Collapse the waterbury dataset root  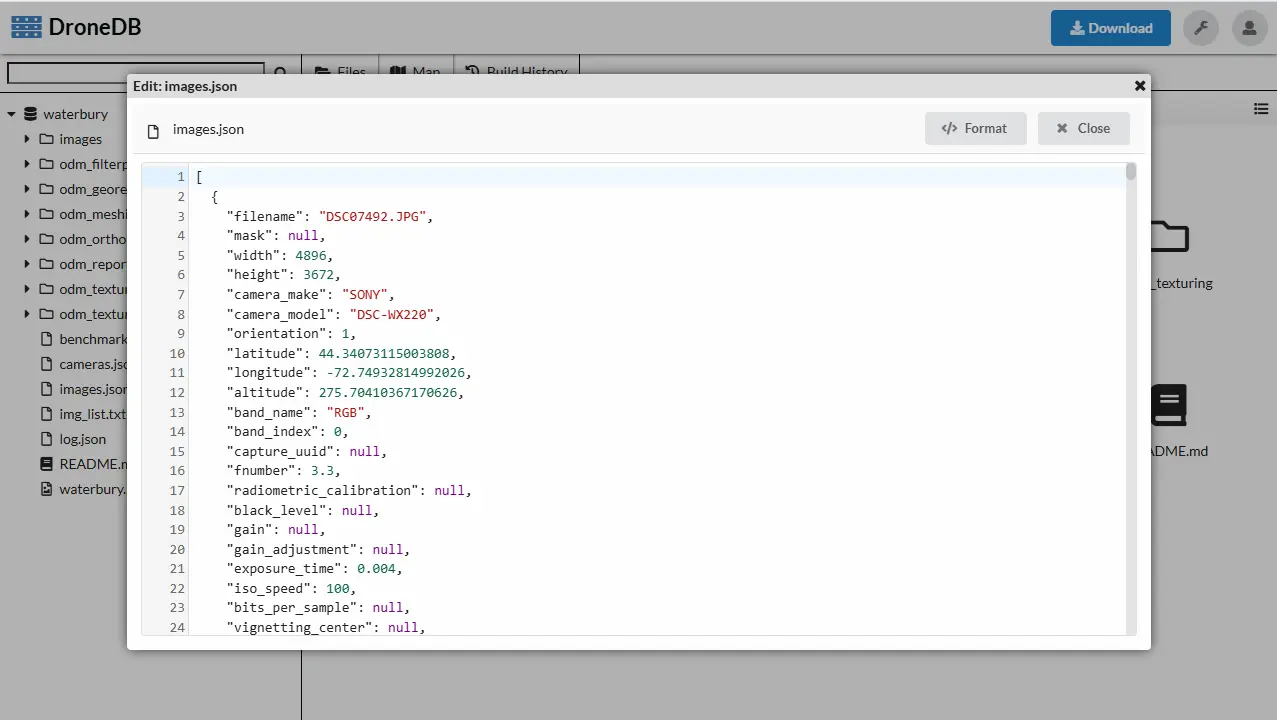pyautogui.click(x=11, y=114)
